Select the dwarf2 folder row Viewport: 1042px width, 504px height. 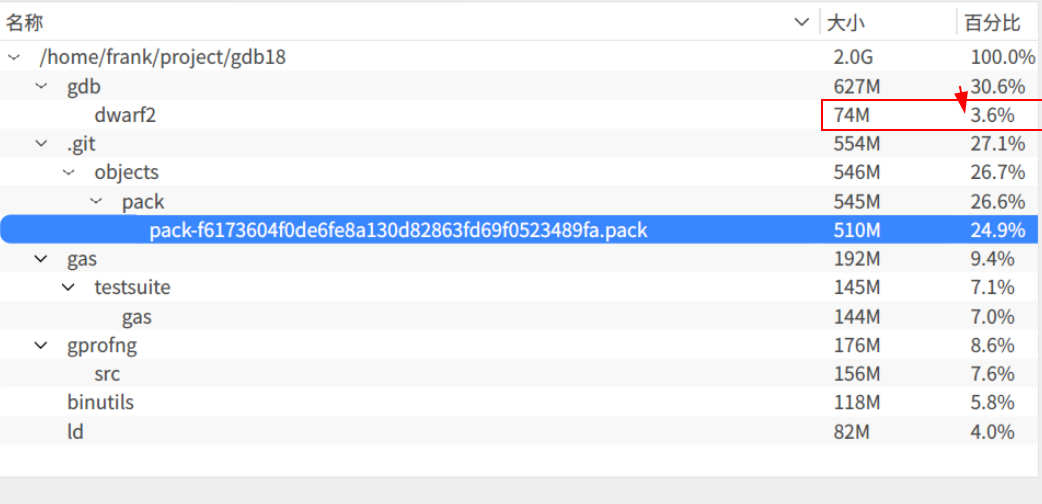125,116
